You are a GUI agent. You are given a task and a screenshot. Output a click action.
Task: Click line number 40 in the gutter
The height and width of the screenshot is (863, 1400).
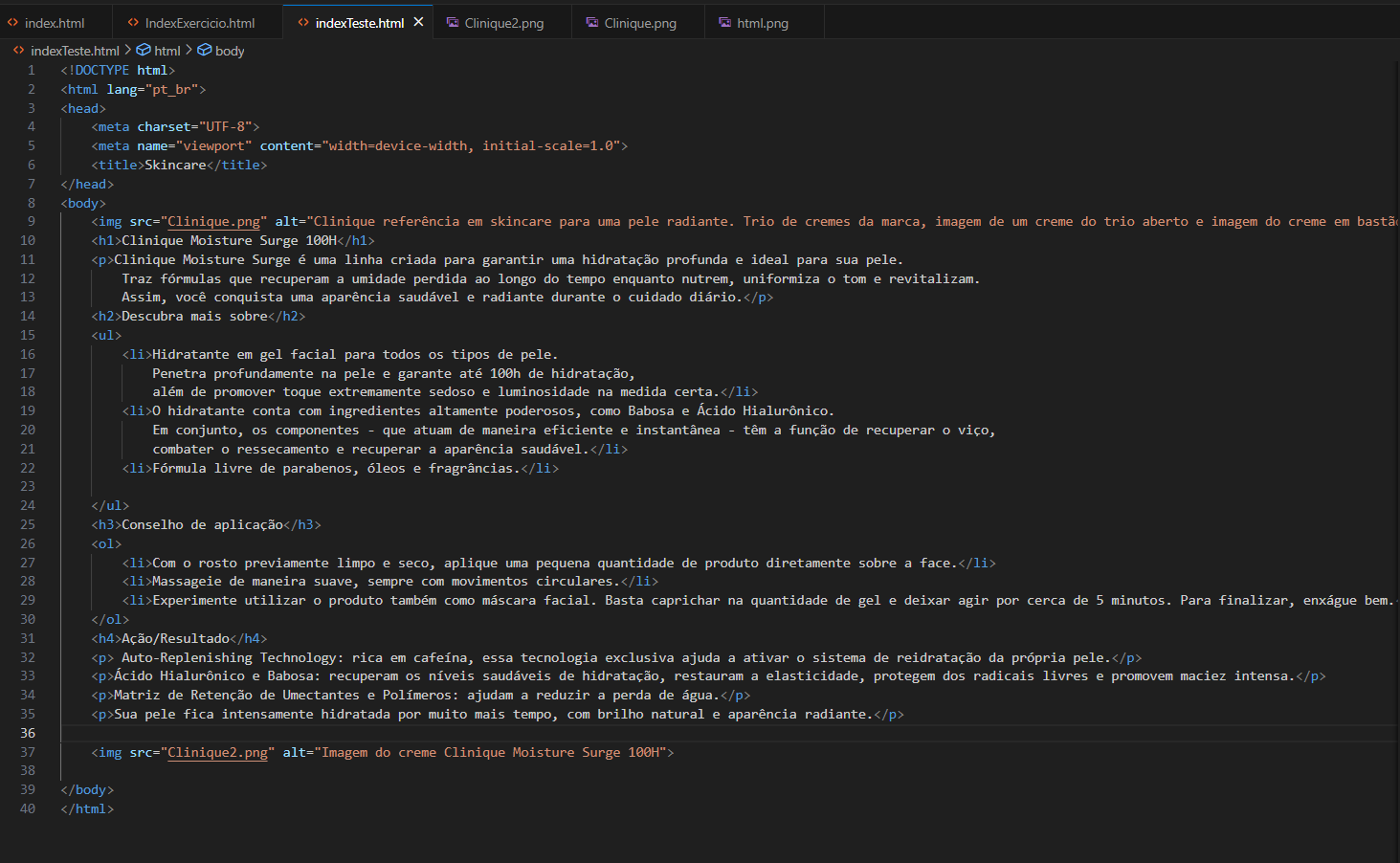pos(28,809)
